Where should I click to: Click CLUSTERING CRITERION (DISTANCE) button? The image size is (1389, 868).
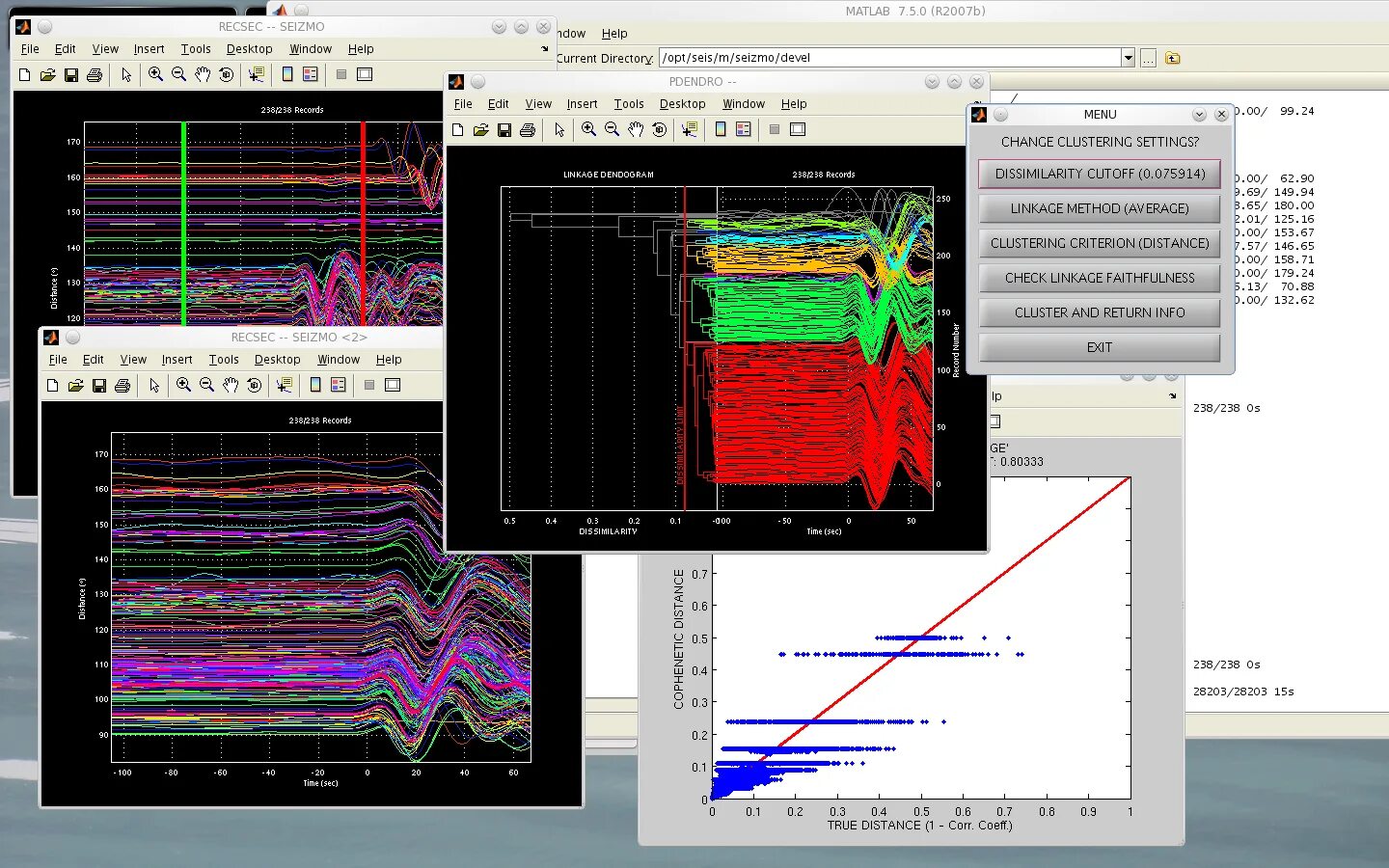pos(1100,243)
